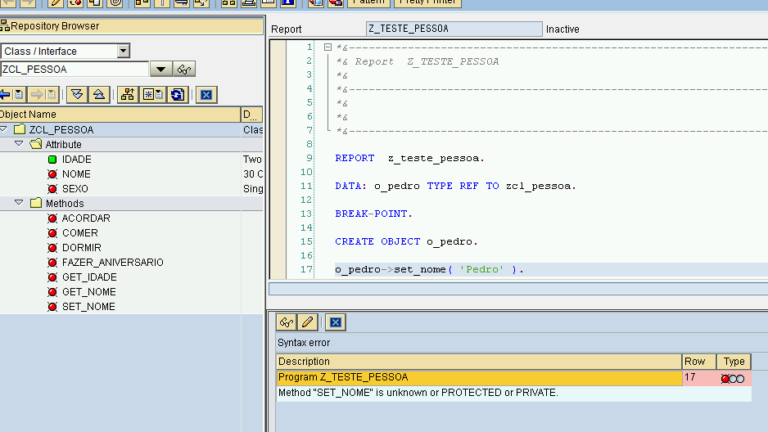Collapse the Methods folder
Viewport: 768px width, 432px height.
[x=18, y=203]
